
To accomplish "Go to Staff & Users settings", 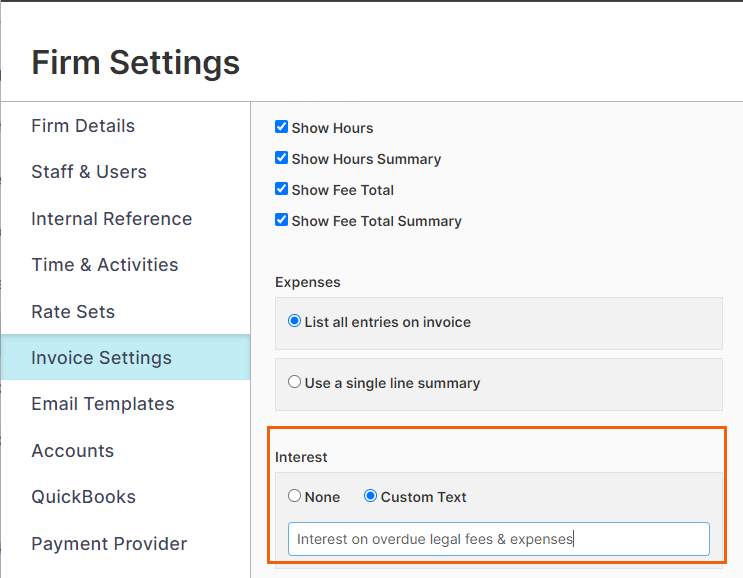I will 89,172.
